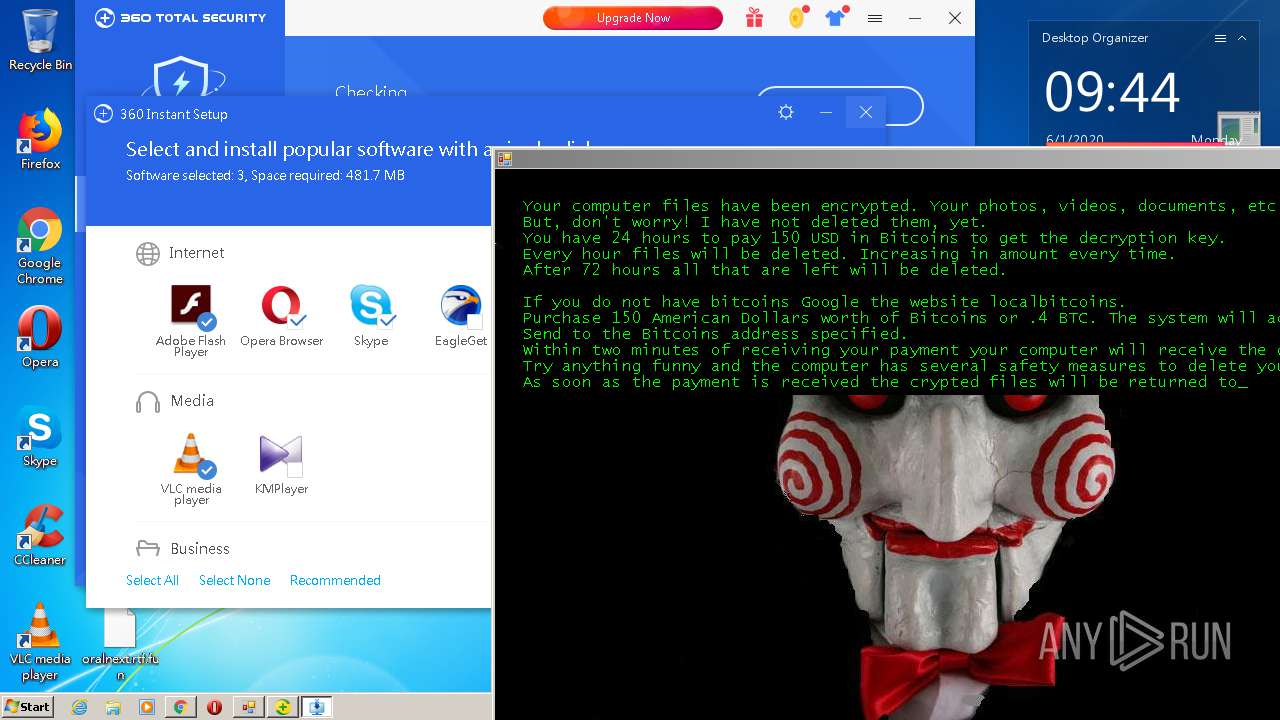Close the 360 Instant Setup window
This screenshot has width=1280, height=720.
(x=866, y=112)
